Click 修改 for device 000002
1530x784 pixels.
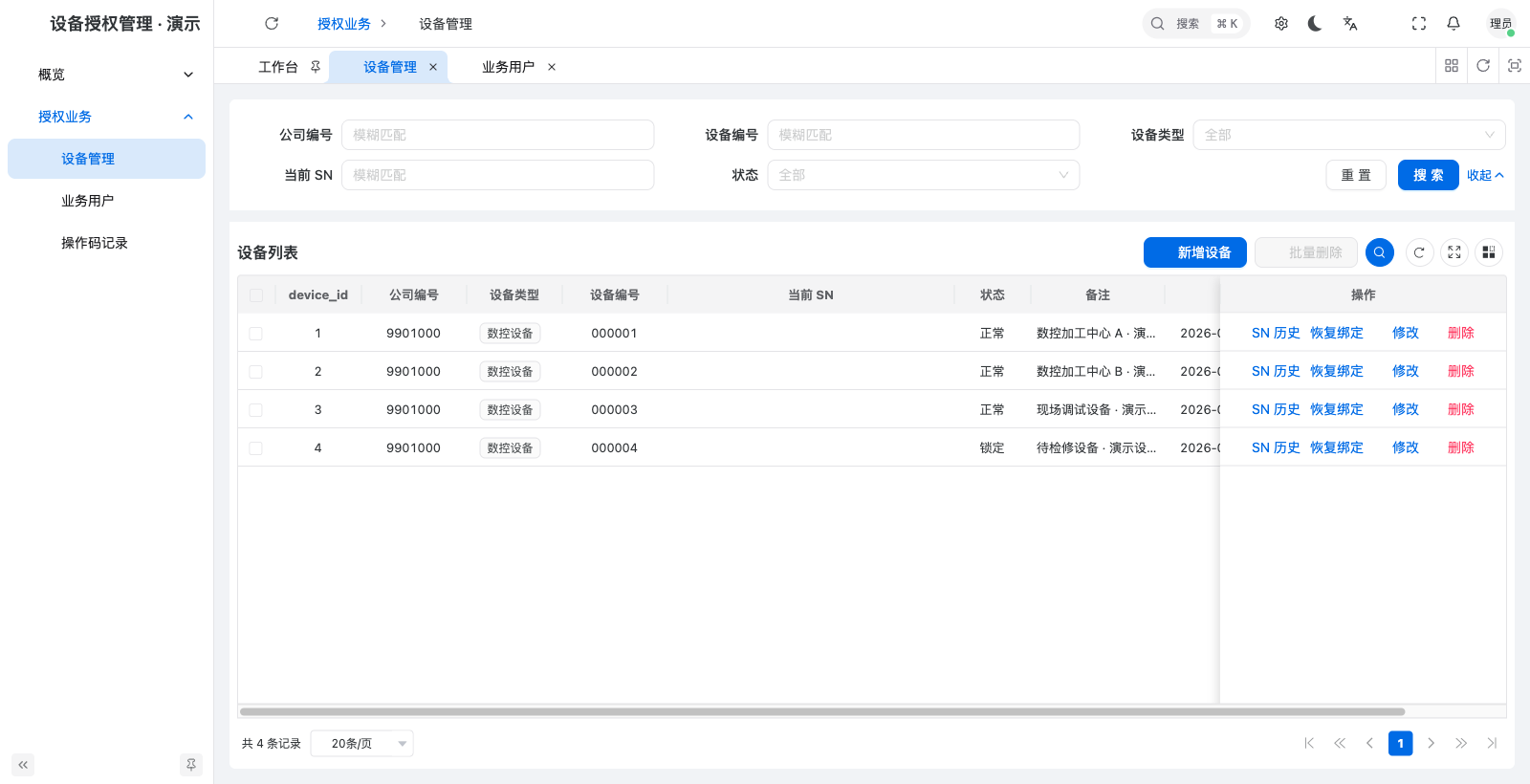coord(1406,371)
